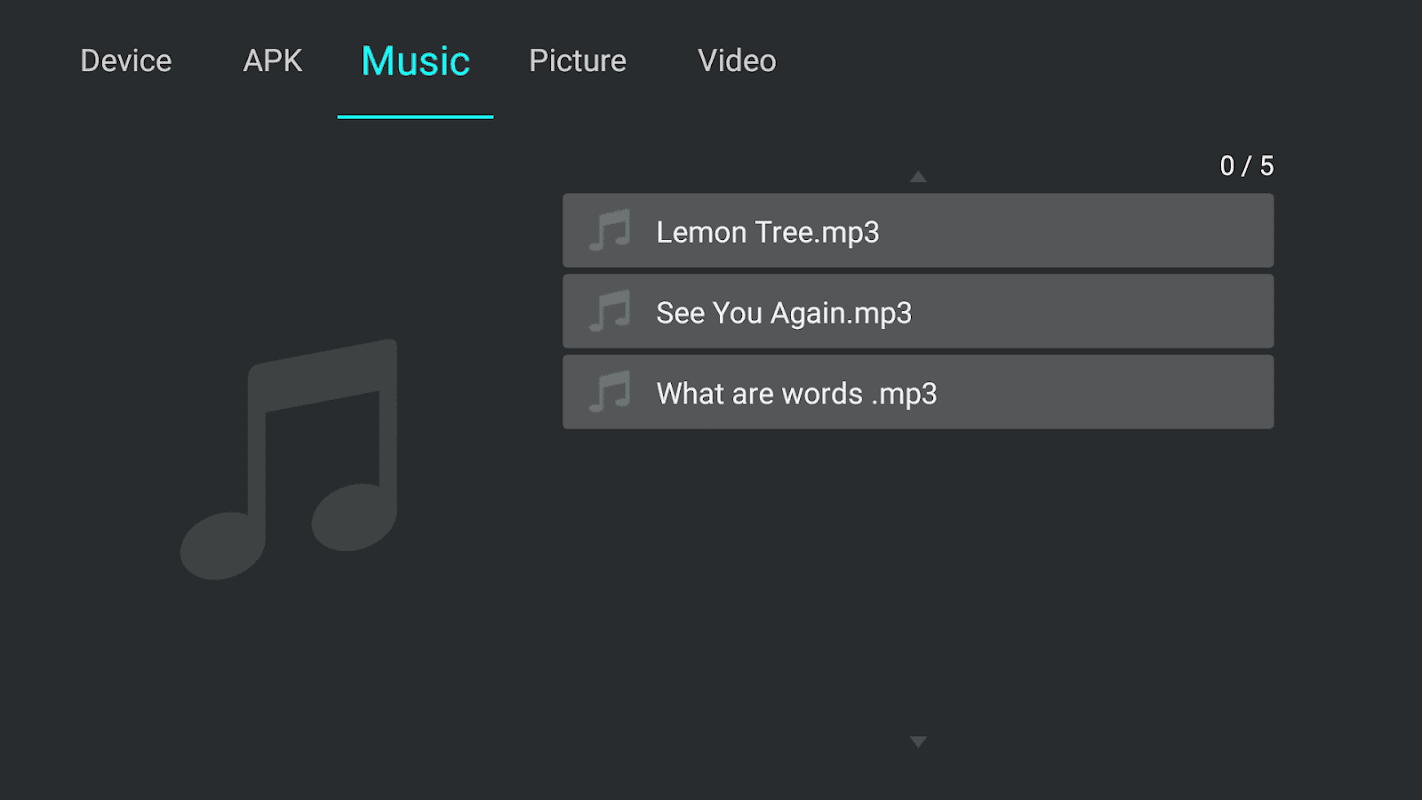Click the note icon beside See You Again.mp3
1422x800 pixels.
tap(609, 312)
